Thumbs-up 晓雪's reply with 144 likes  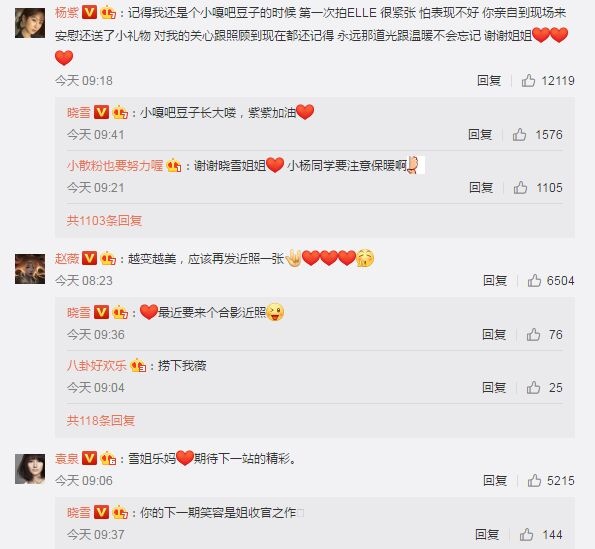(x=526, y=535)
